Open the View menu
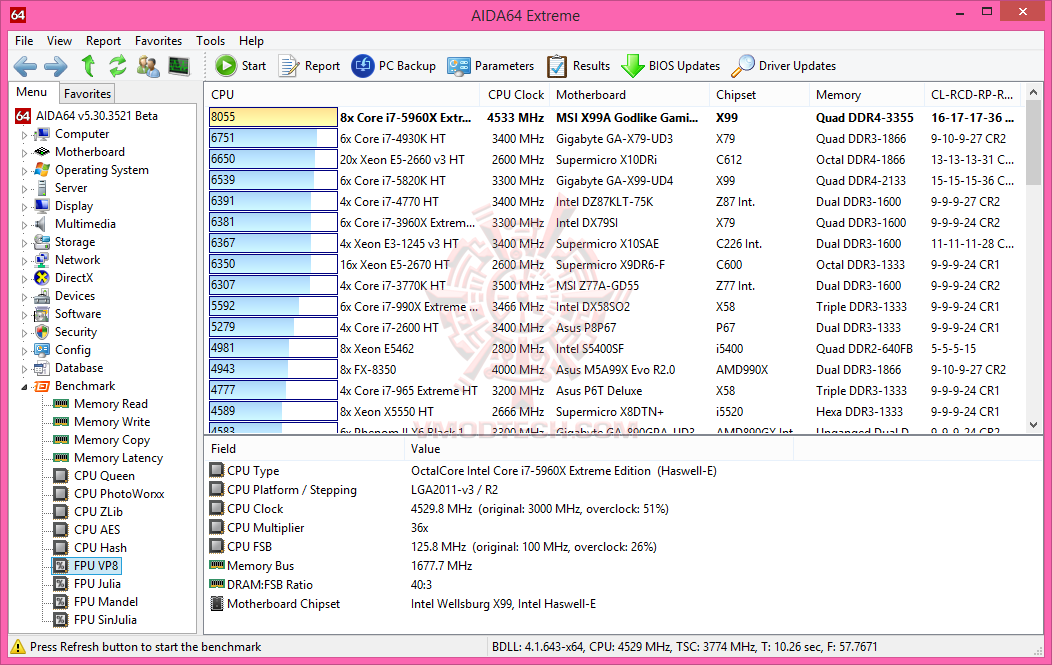This screenshot has height=665, width=1052. (59, 41)
